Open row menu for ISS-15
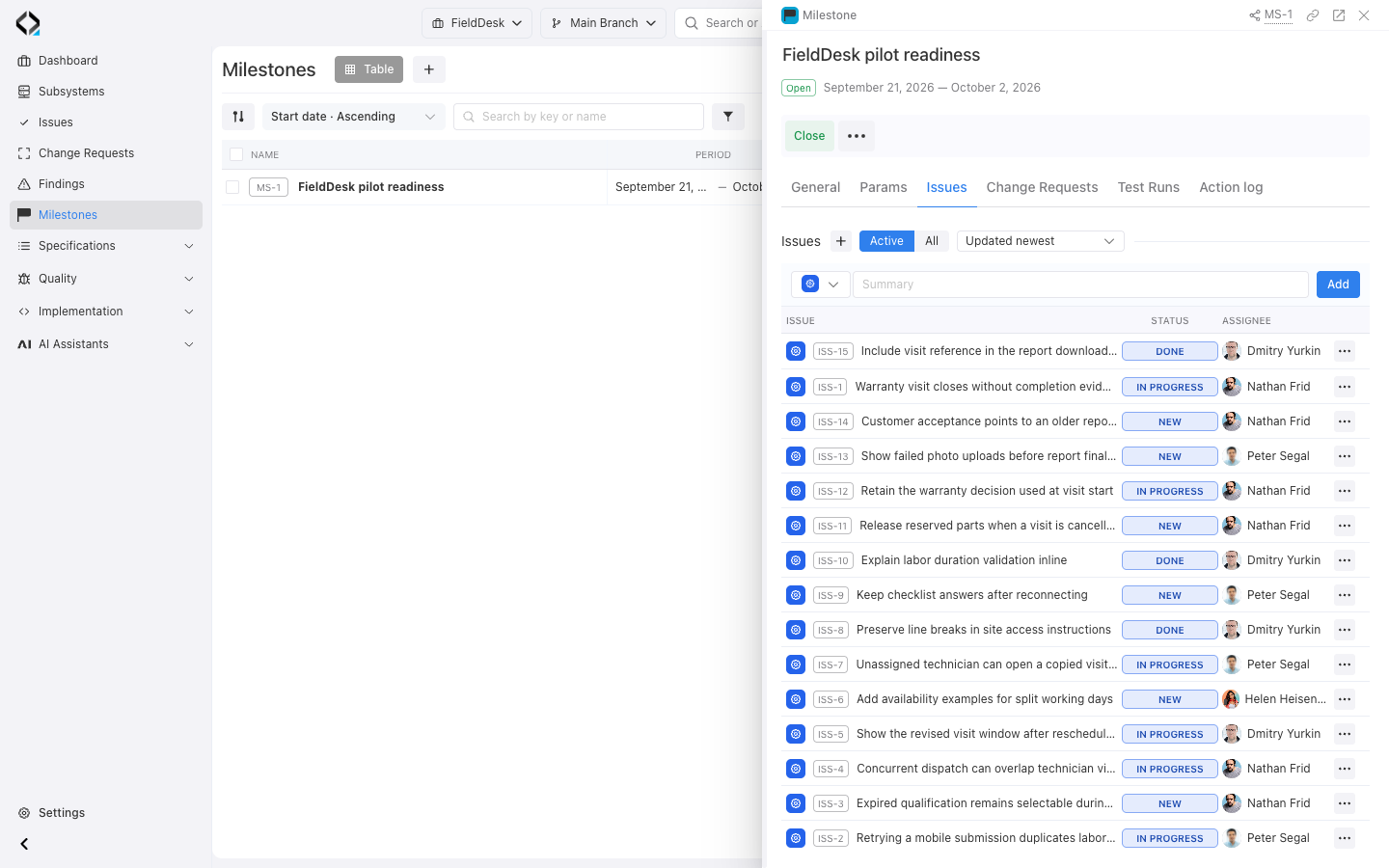 (1345, 351)
